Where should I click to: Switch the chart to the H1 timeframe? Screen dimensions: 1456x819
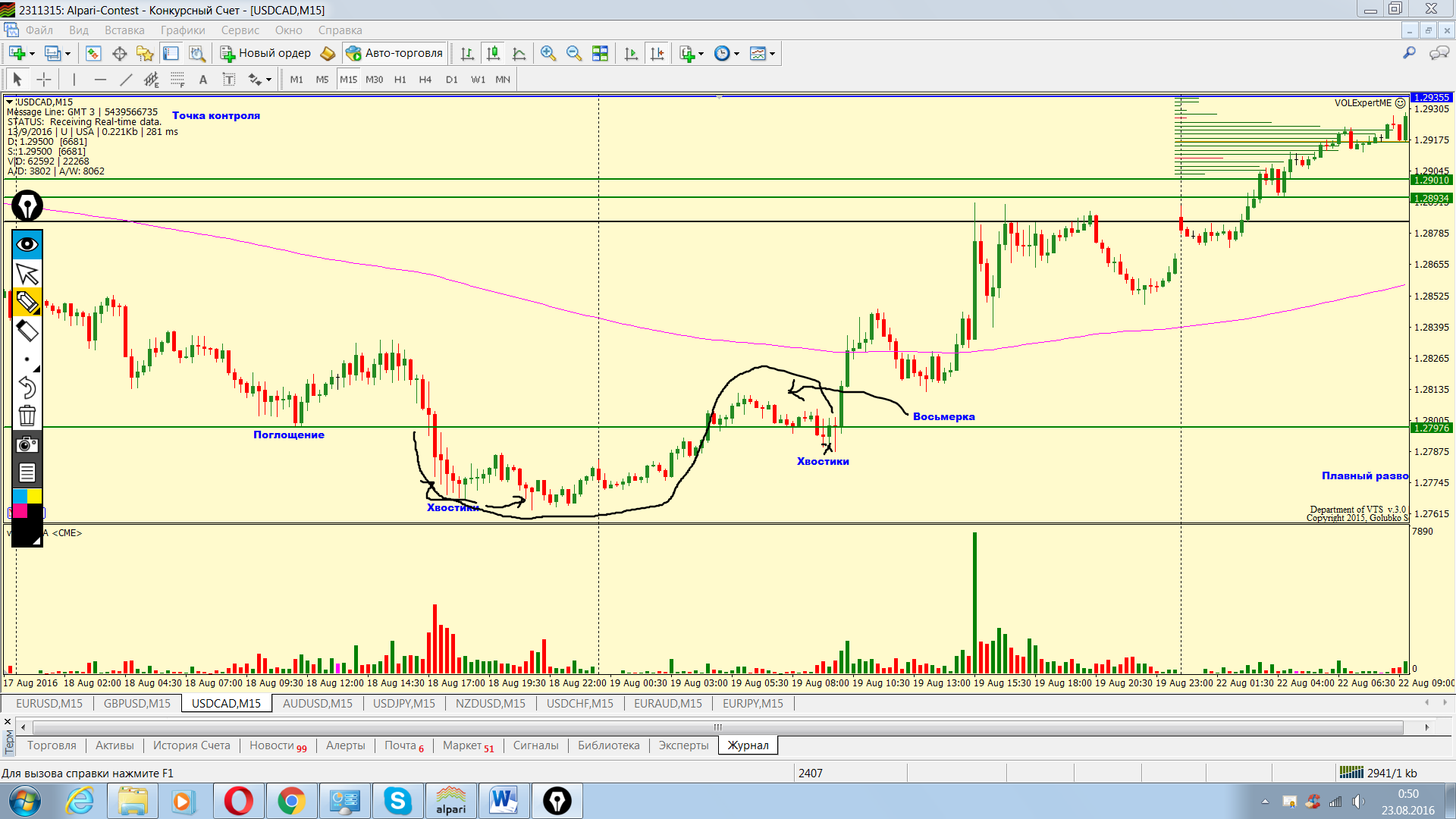pos(400,80)
